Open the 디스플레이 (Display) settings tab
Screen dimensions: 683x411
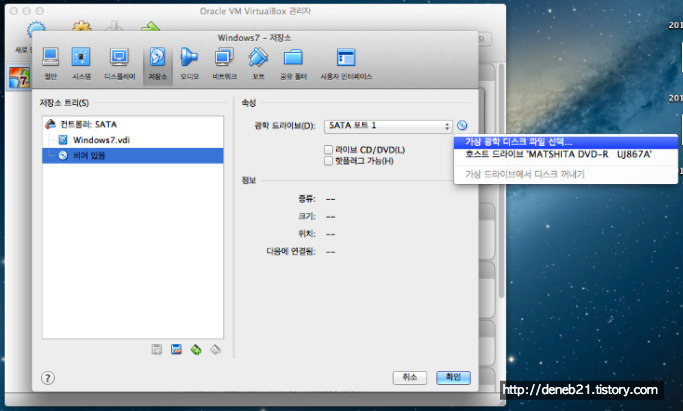(119, 64)
